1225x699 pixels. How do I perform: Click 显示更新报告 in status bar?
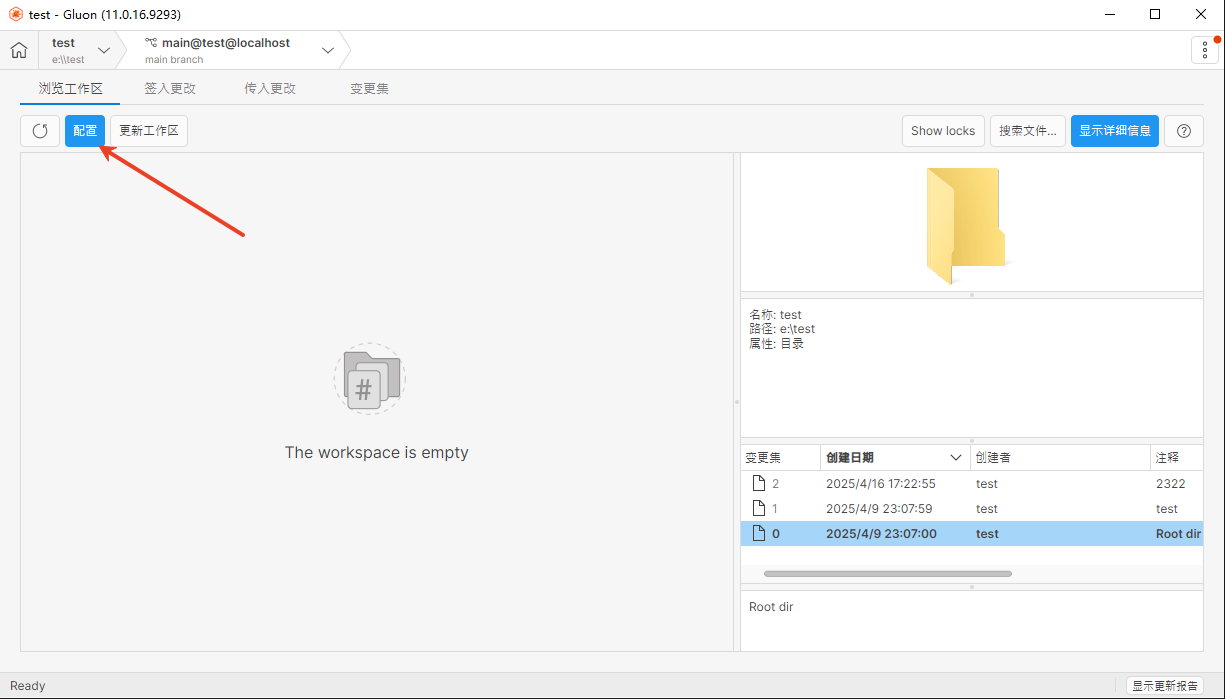(1165, 686)
